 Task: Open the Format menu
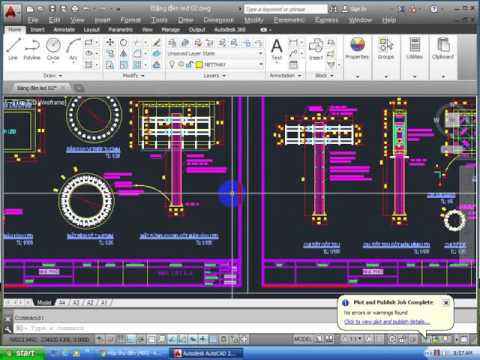tap(131, 20)
